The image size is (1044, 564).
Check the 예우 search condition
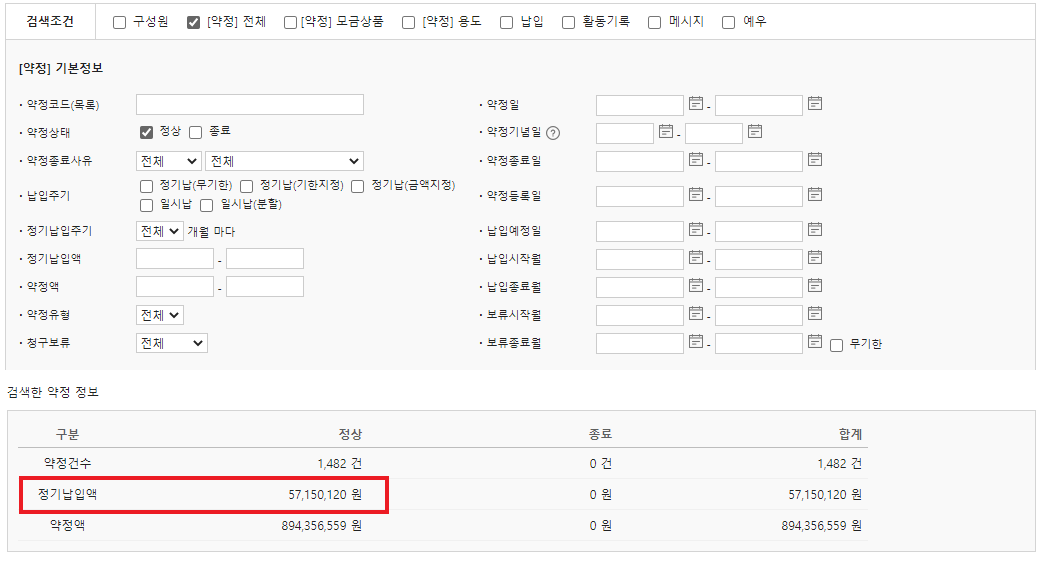(728, 23)
